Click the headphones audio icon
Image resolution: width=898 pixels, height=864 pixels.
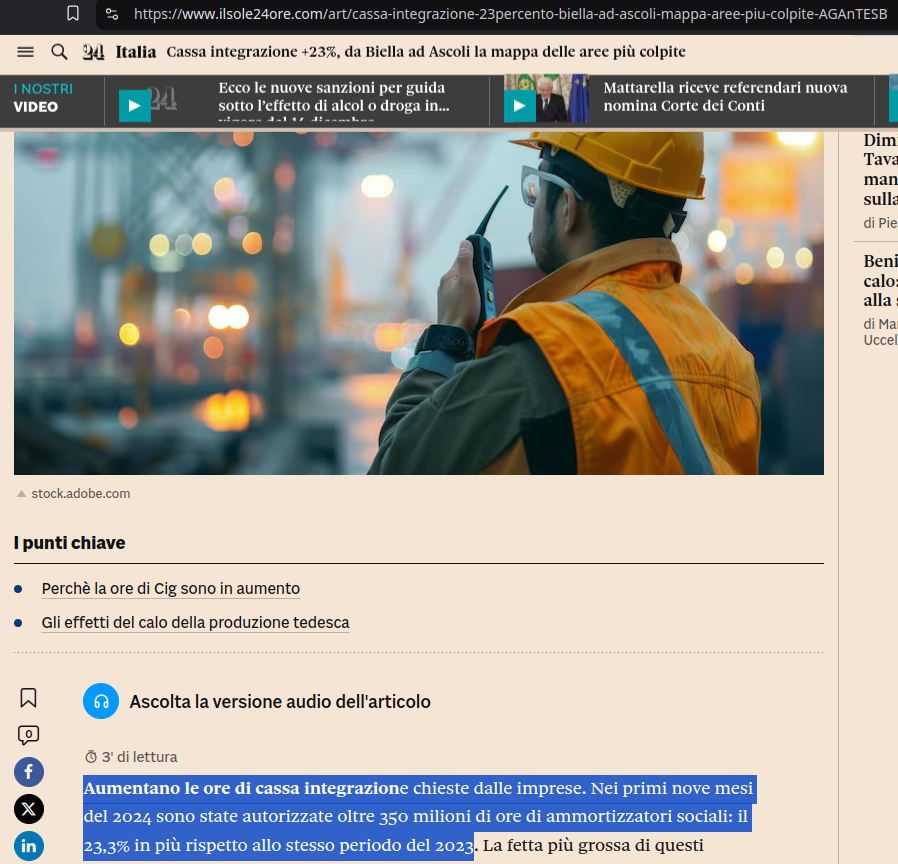tap(101, 702)
